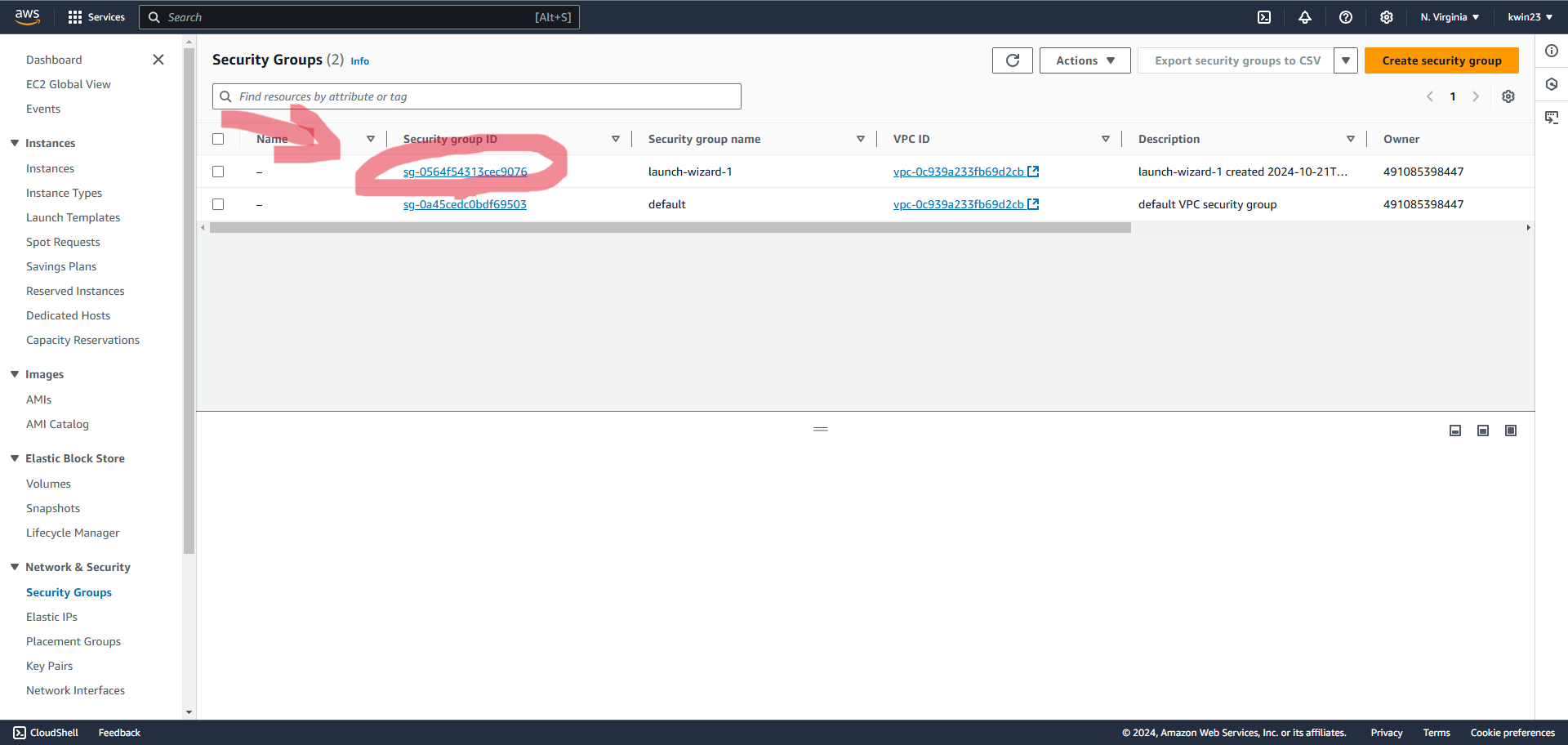Open CloudShell from the footer
Screen dimensions: 1568x745
click(x=46, y=733)
